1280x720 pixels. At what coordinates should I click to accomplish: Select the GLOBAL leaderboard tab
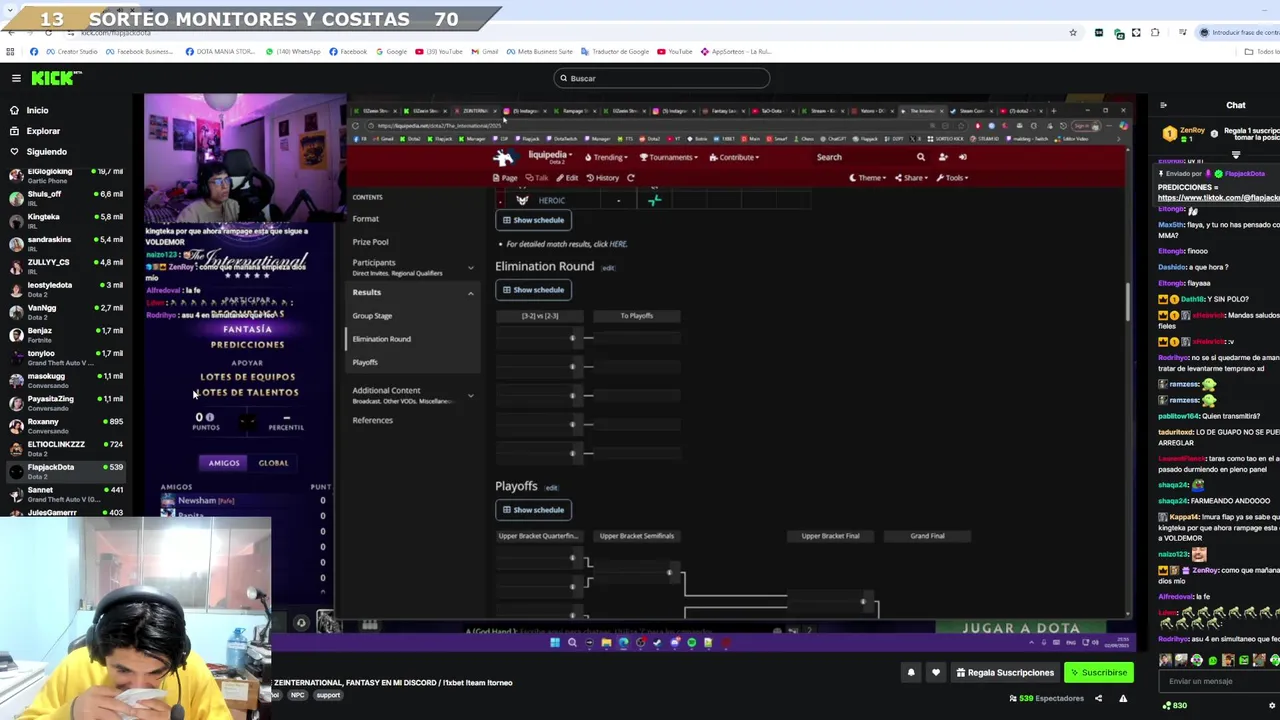(273, 463)
